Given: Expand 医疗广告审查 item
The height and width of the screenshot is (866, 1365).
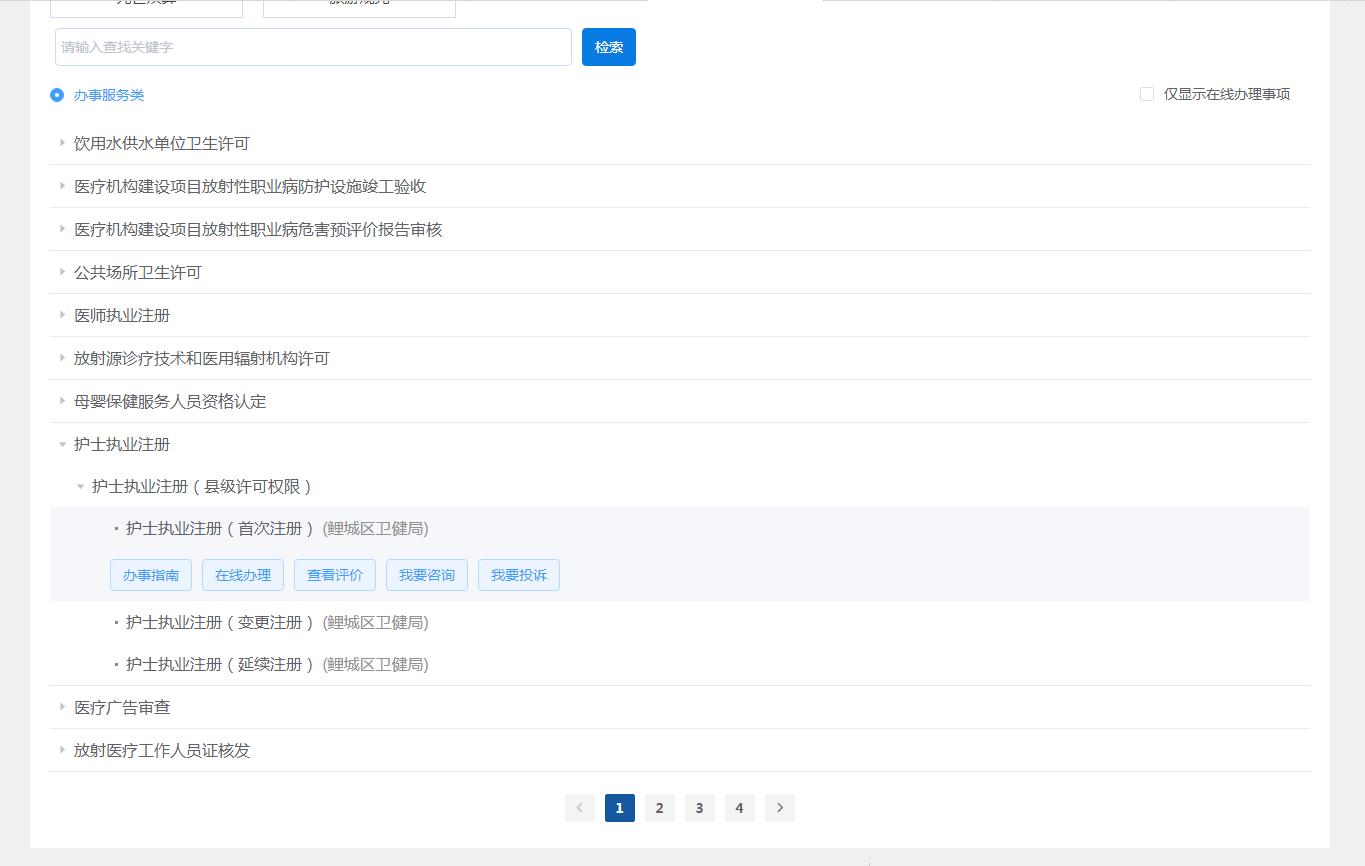Looking at the screenshot, I should (62, 707).
